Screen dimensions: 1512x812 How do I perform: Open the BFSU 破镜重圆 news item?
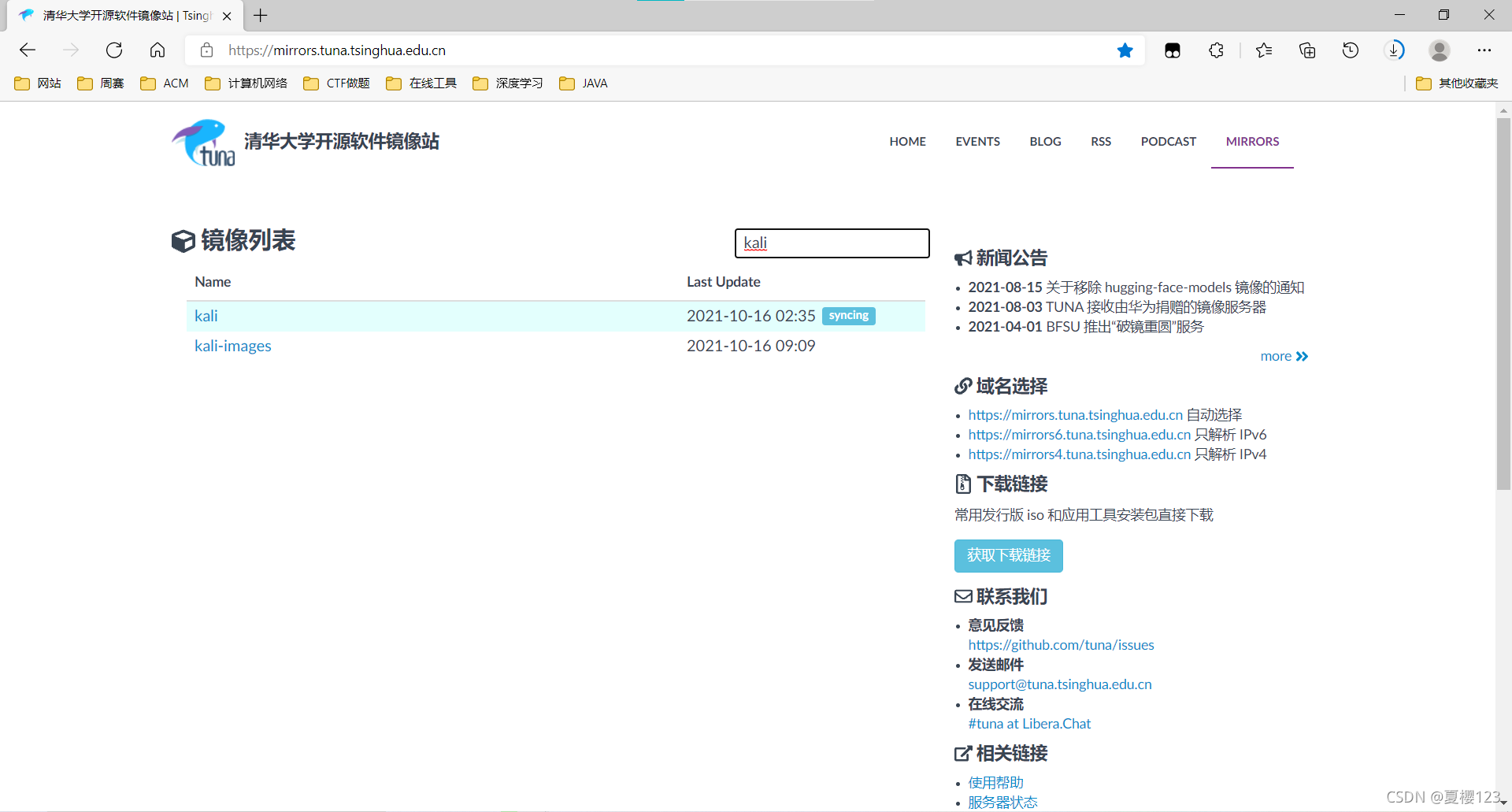click(1125, 327)
